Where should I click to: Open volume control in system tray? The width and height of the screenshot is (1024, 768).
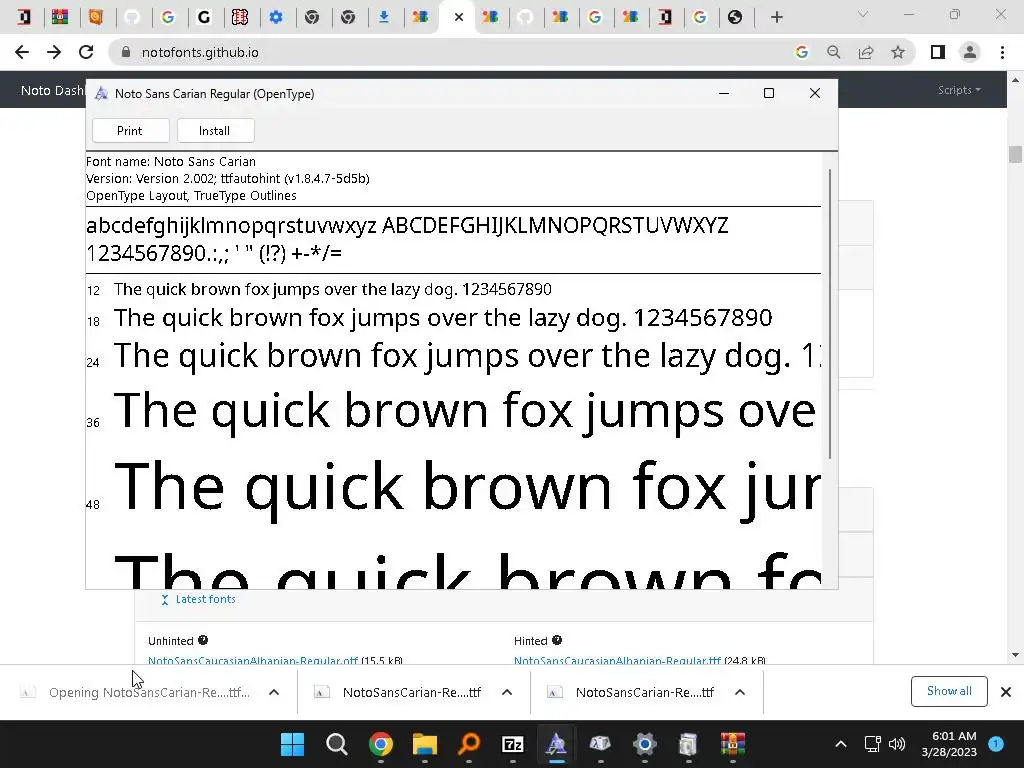point(897,744)
